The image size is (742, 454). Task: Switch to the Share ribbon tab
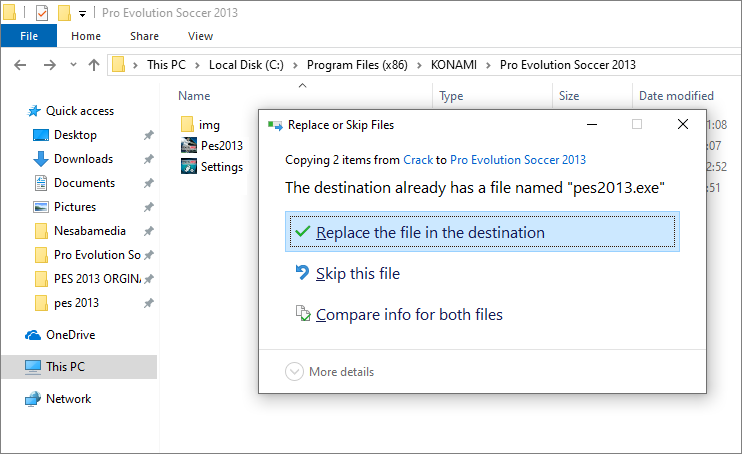tap(144, 36)
